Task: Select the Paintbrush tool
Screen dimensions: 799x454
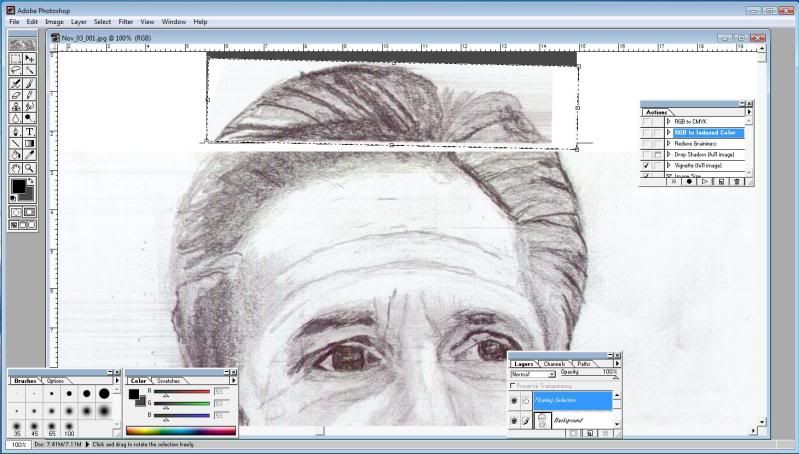Action: (29, 84)
